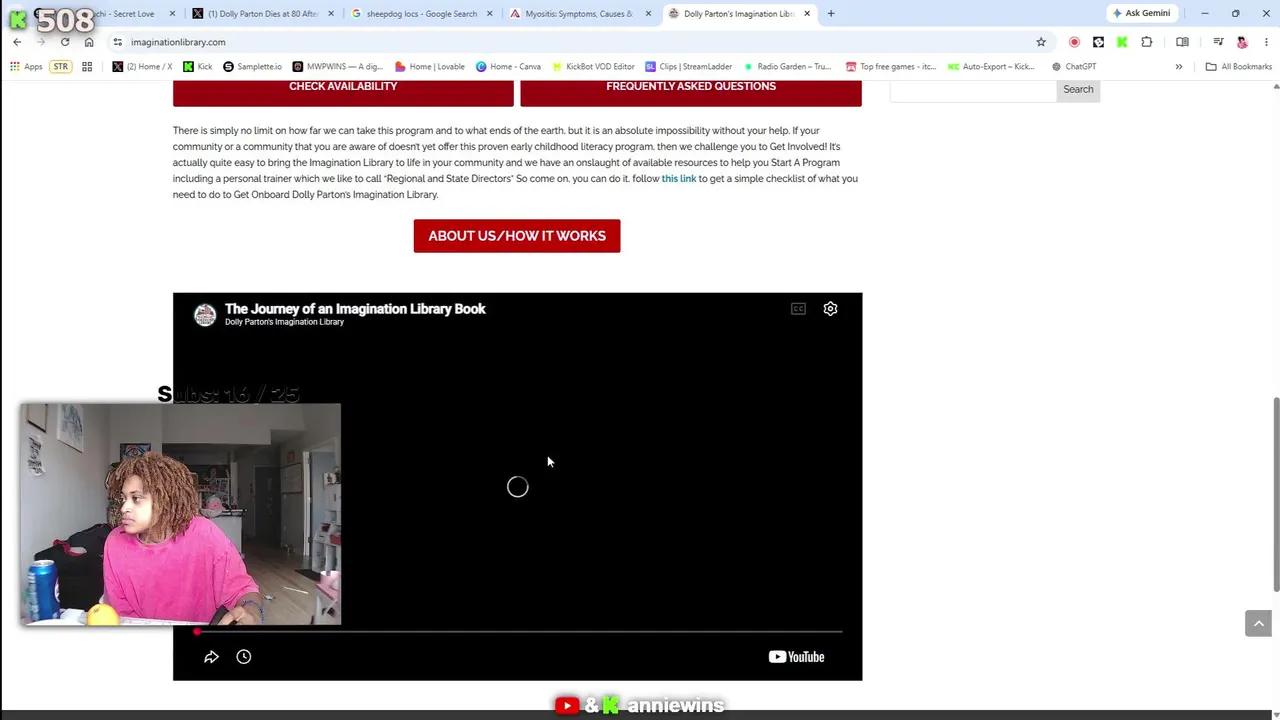Open the STR bookmark folder
This screenshot has width=1280, height=720.
[x=61, y=67]
